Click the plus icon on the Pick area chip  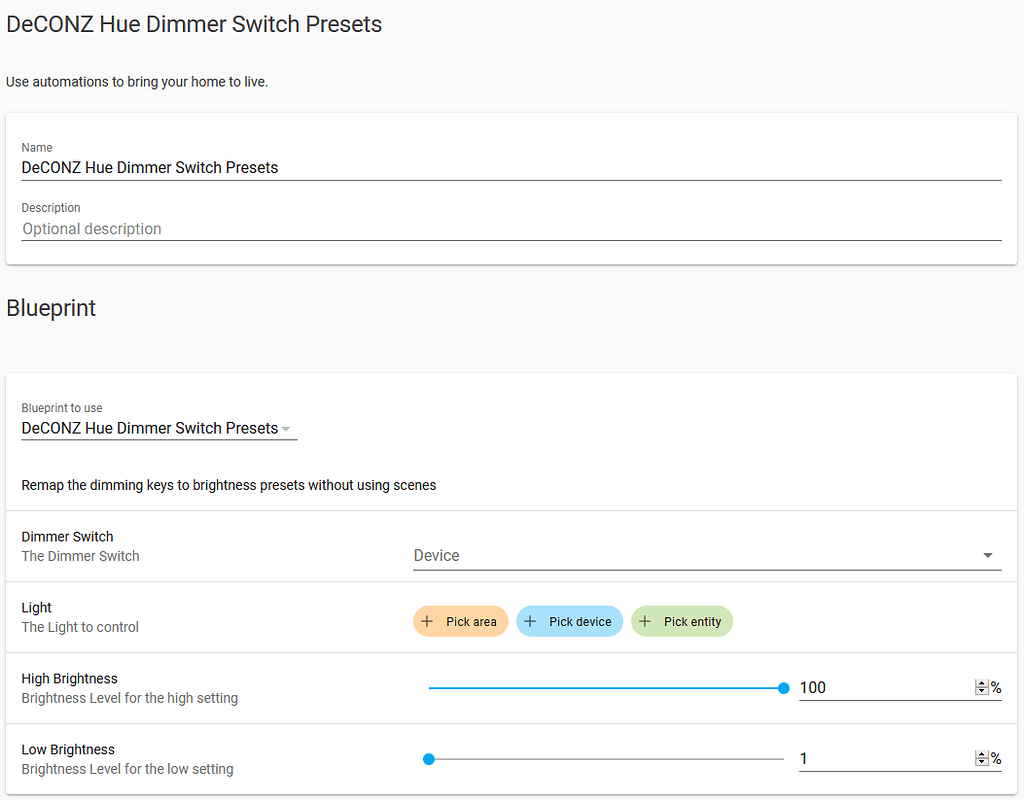click(428, 621)
